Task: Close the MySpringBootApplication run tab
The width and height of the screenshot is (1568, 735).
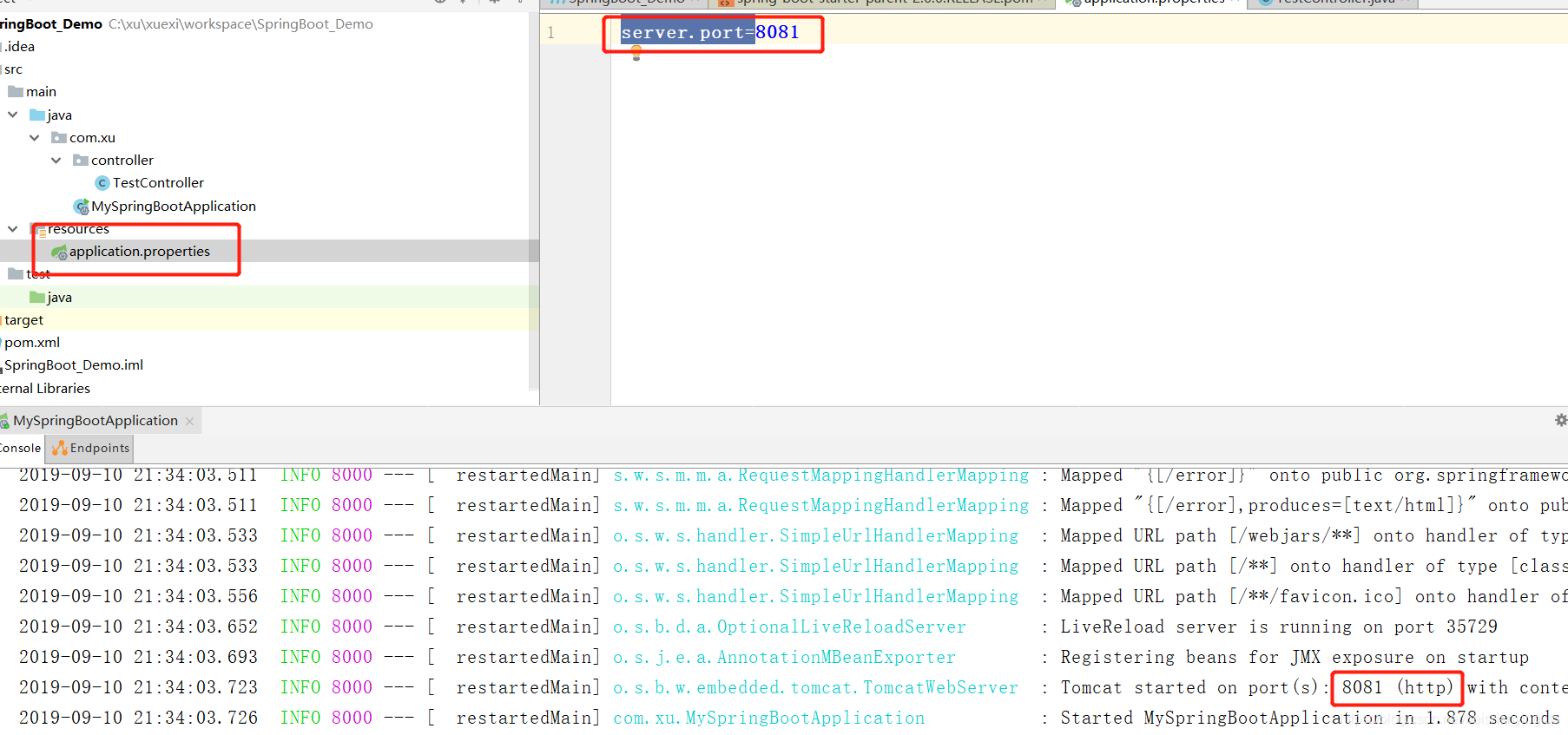Action: pos(189,421)
